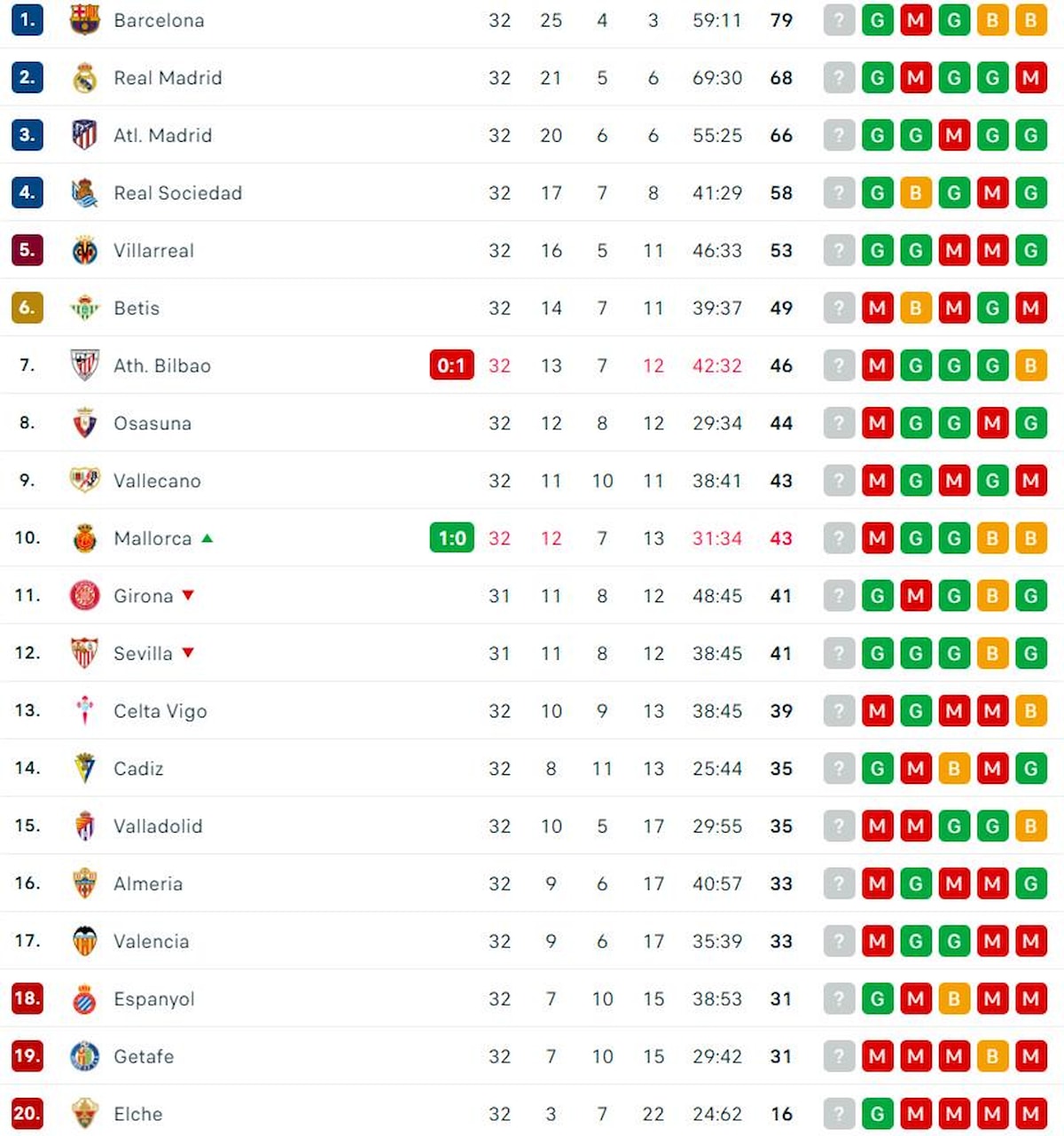The width and height of the screenshot is (1064, 1136).
Task: Click Mallorca's live 1:0 score badge
Action: click(x=451, y=538)
